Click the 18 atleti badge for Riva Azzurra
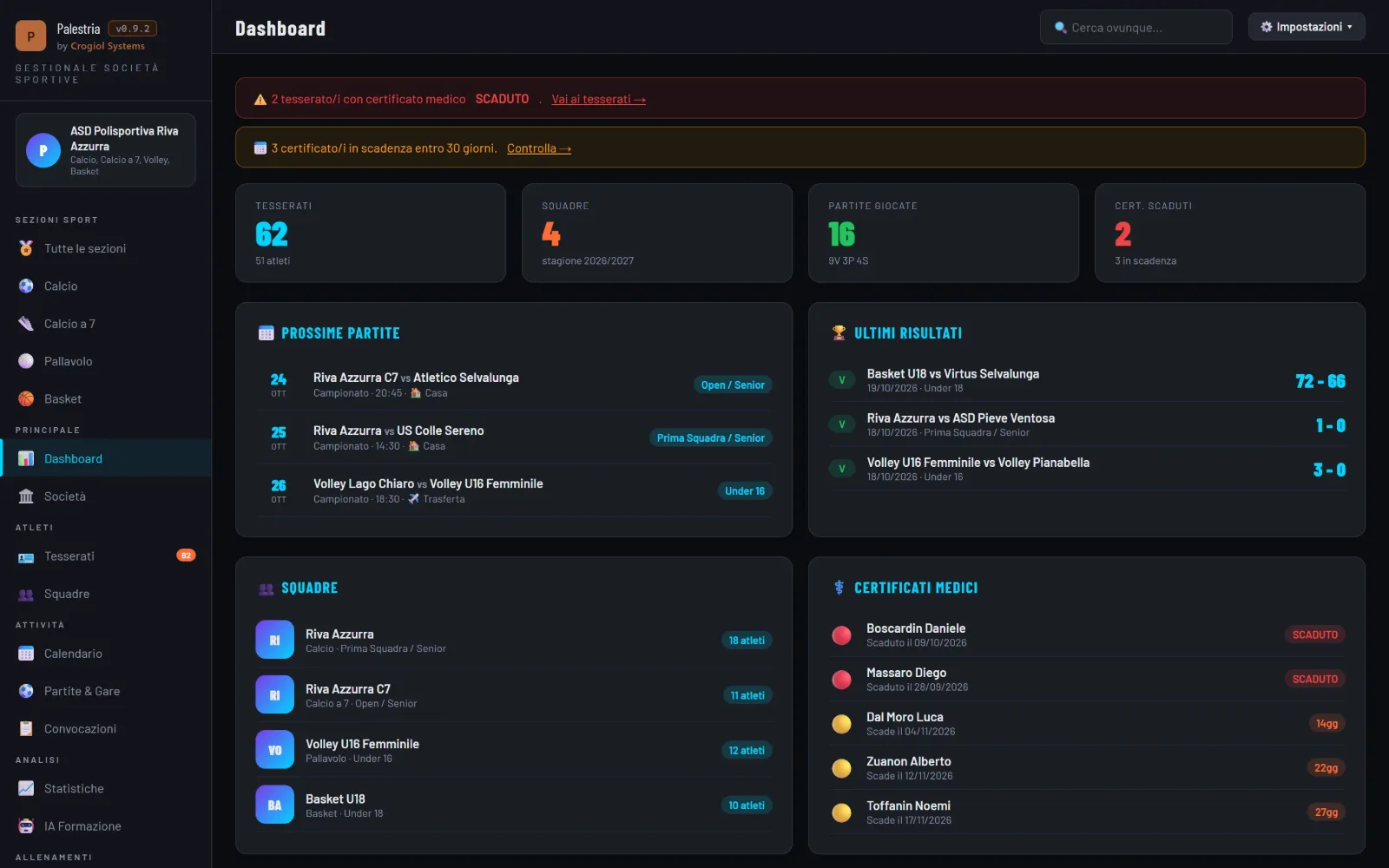 coord(747,641)
